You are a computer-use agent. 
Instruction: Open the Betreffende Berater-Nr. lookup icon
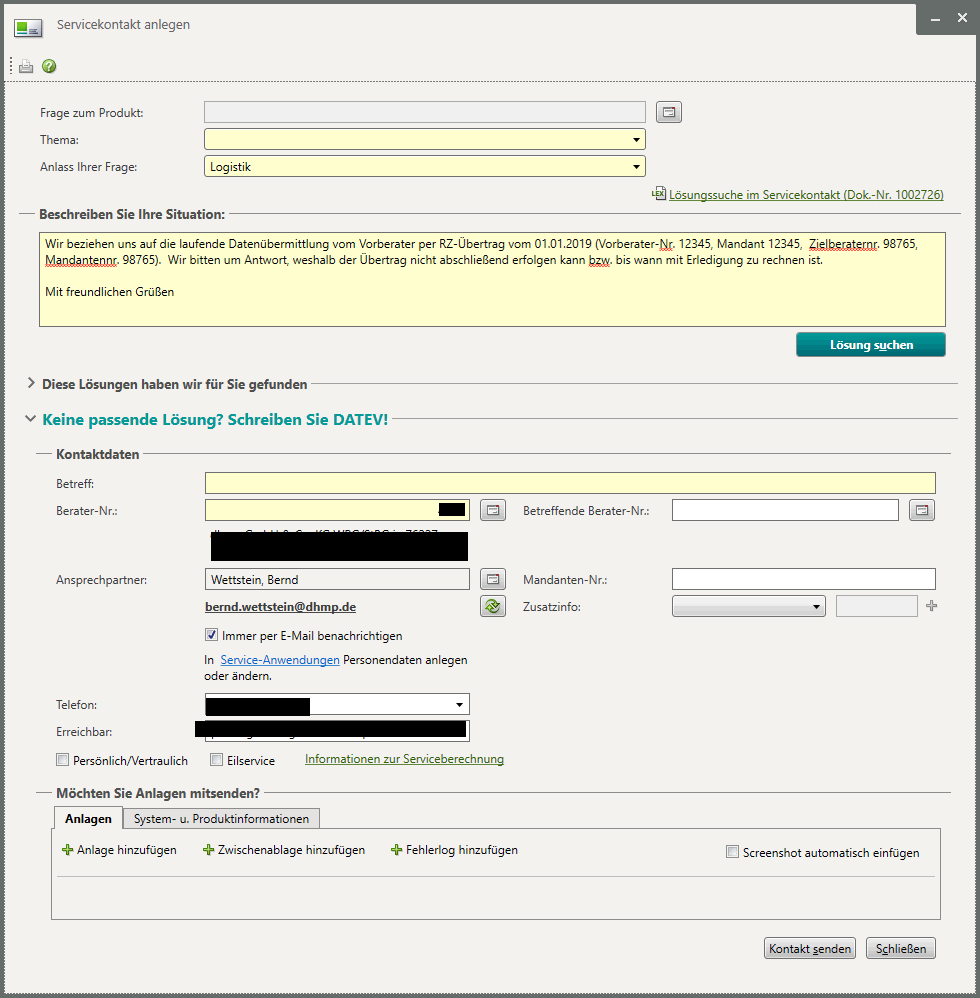click(922, 510)
